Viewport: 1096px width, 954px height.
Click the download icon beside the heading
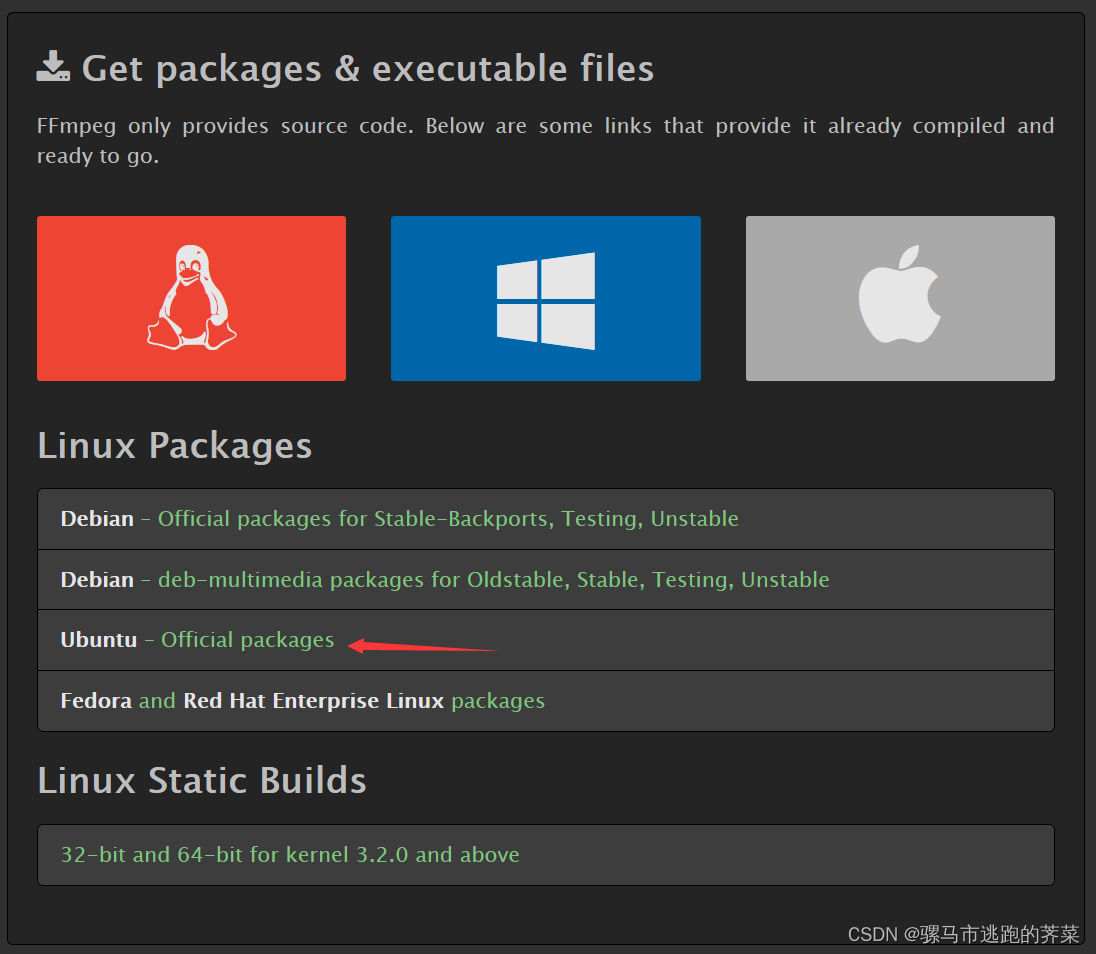pos(53,66)
